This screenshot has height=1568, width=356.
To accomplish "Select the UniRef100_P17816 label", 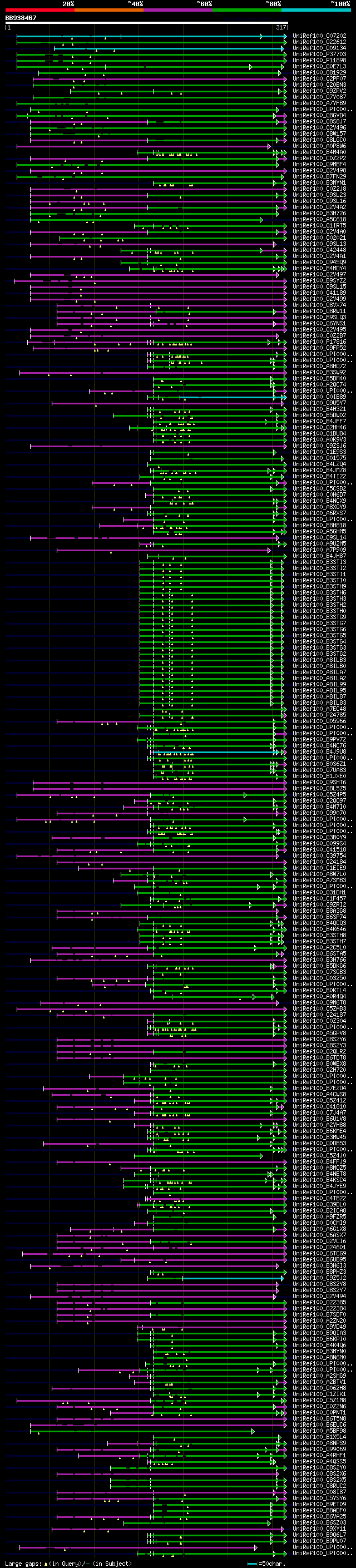I will 319,342.
